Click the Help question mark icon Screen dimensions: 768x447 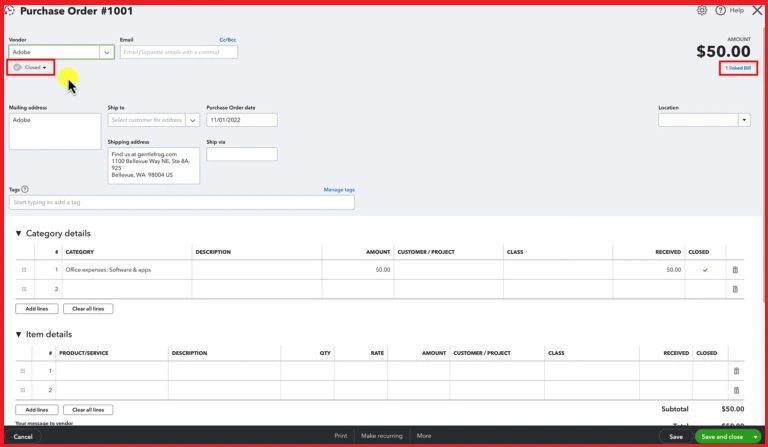tap(720, 10)
